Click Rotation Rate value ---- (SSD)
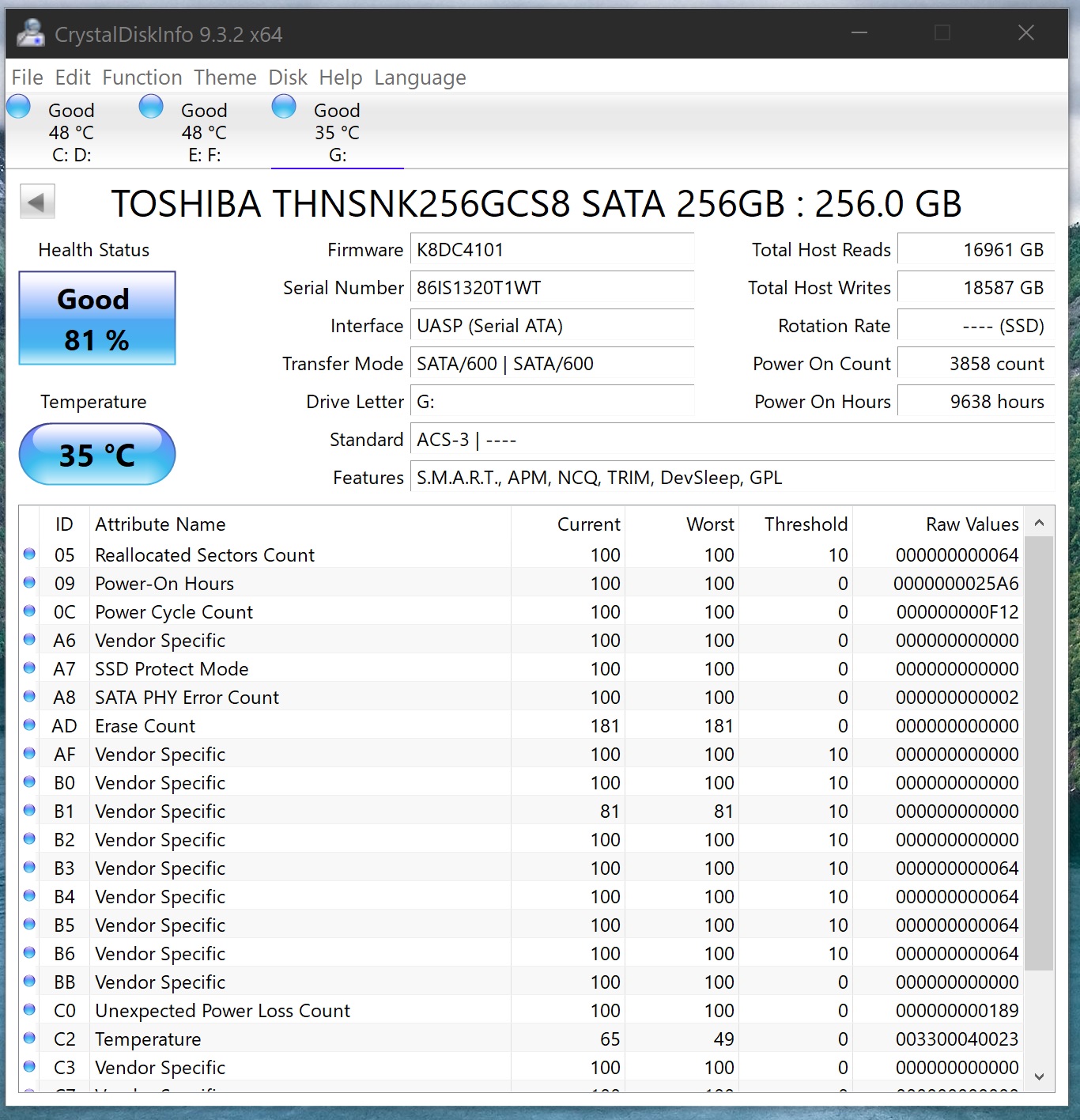Image resolution: width=1080 pixels, height=1120 pixels. [x=976, y=326]
